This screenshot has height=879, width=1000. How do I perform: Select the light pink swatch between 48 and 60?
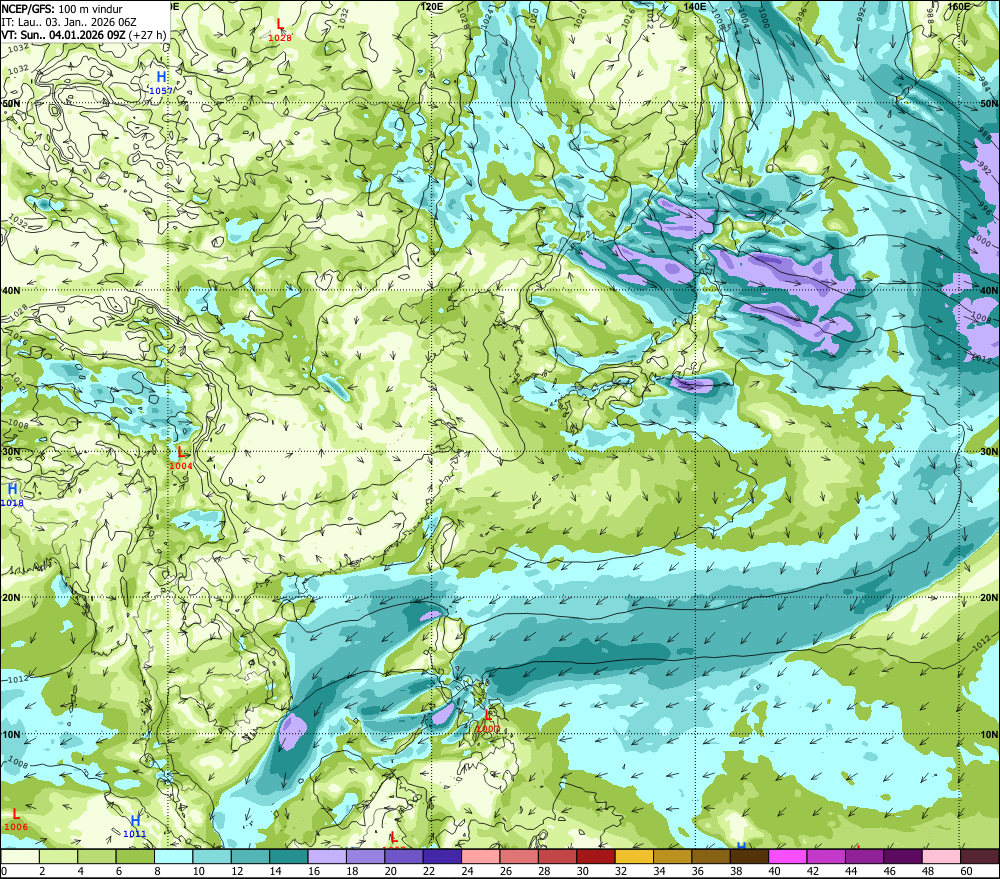(941, 857)
